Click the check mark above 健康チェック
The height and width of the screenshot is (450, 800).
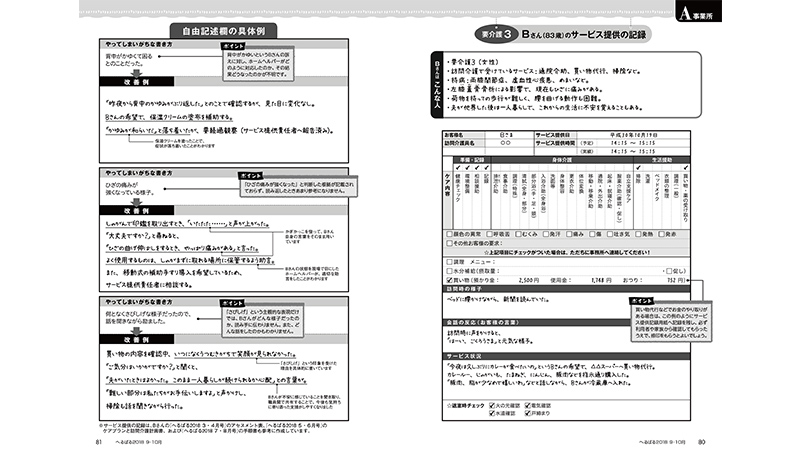458,167
